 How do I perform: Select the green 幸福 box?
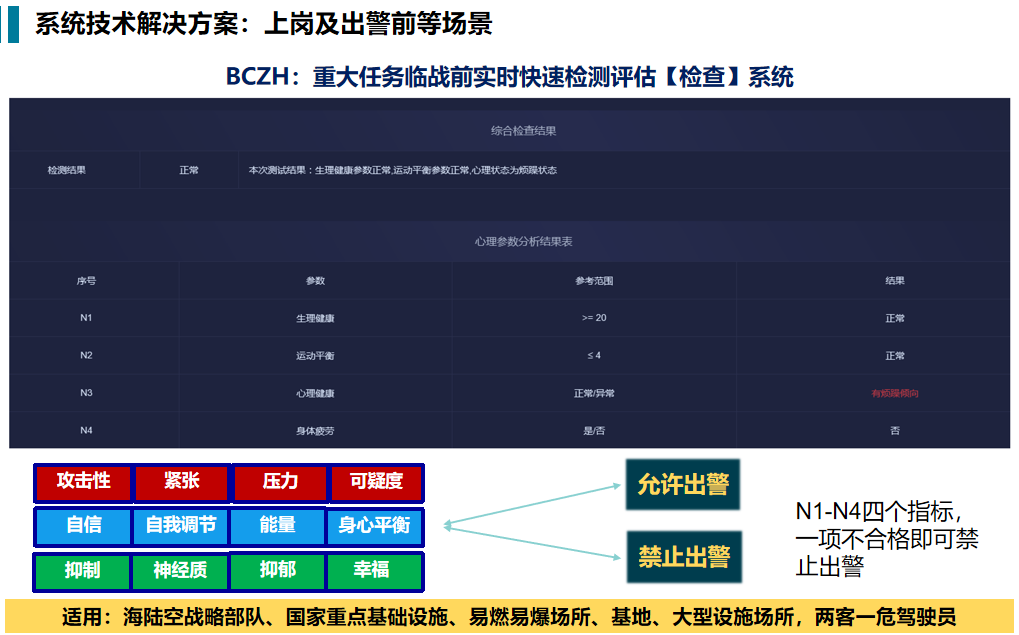(374, 571)
